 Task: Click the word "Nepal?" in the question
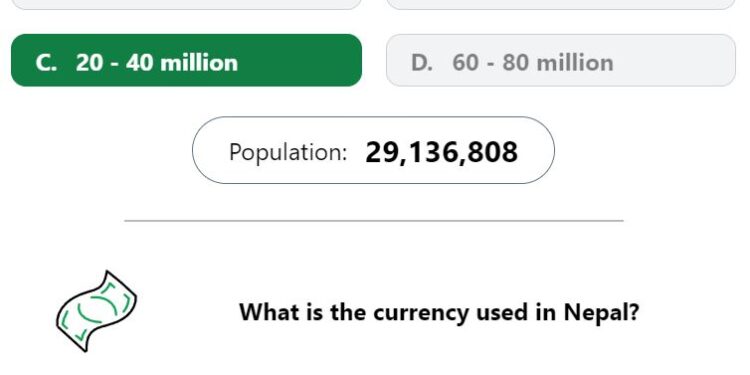(x=601, y=312)
